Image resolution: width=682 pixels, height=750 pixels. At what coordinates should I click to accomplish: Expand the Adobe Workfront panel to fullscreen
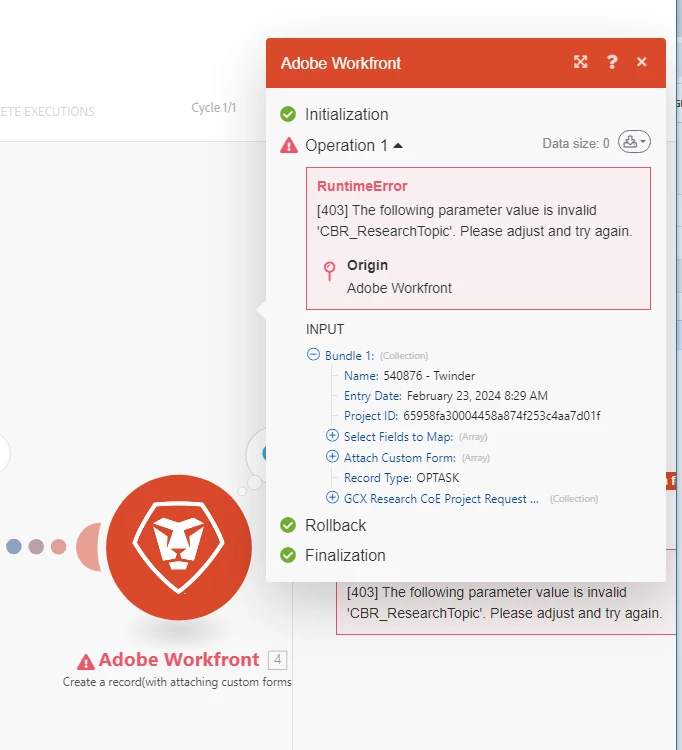click(x=580, y=62)
